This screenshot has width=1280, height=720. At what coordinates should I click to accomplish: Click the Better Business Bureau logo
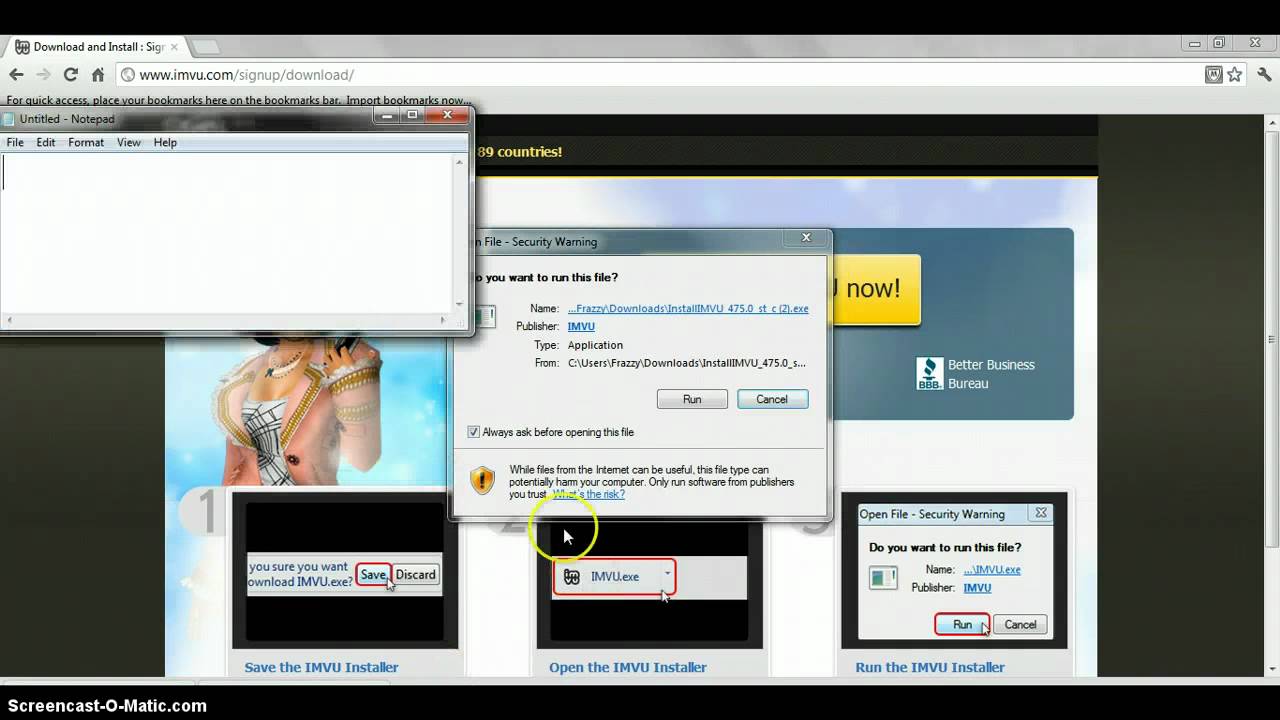pos(929,374)
